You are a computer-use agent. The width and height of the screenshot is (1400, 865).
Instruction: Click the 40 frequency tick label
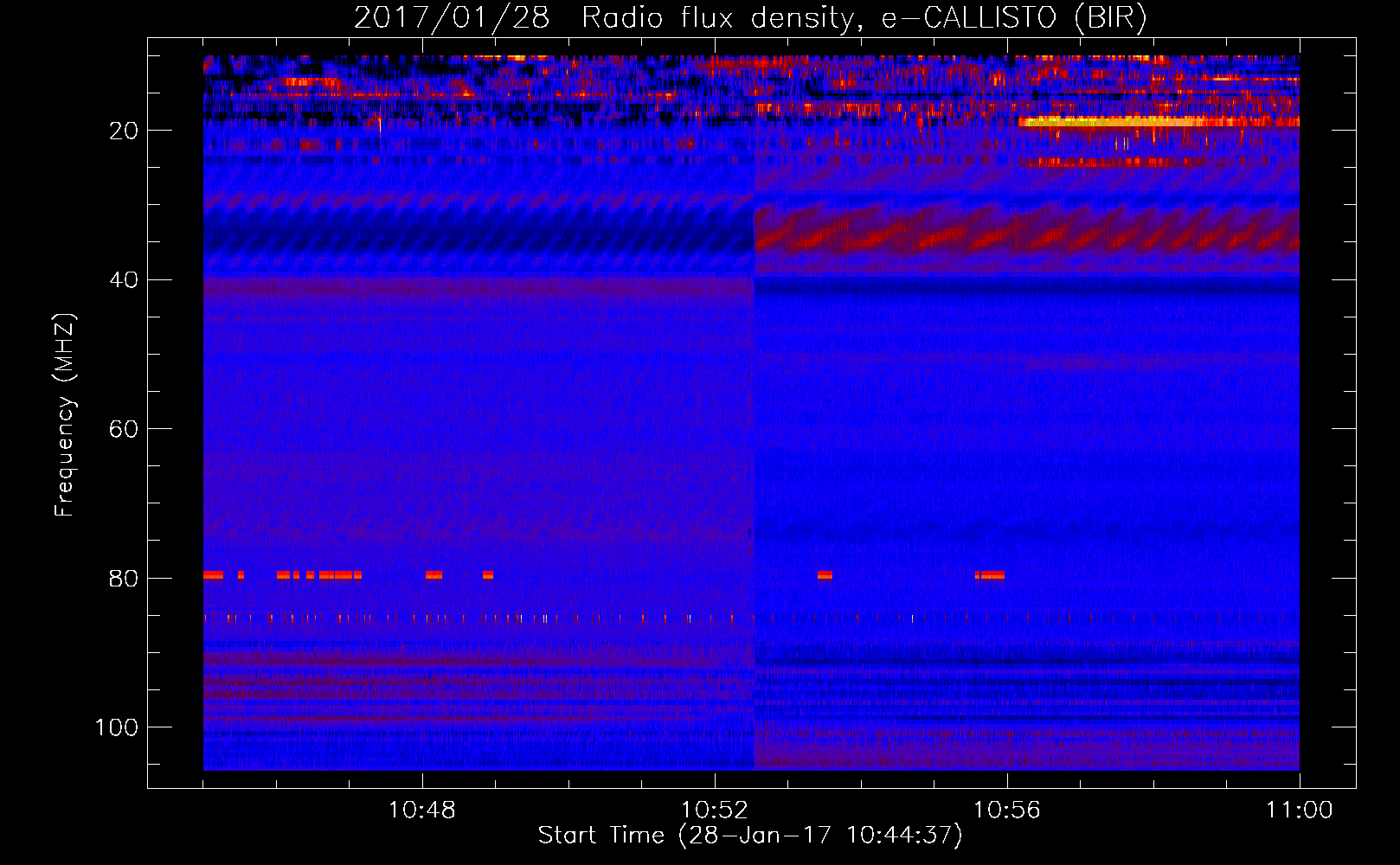(124, 280)
